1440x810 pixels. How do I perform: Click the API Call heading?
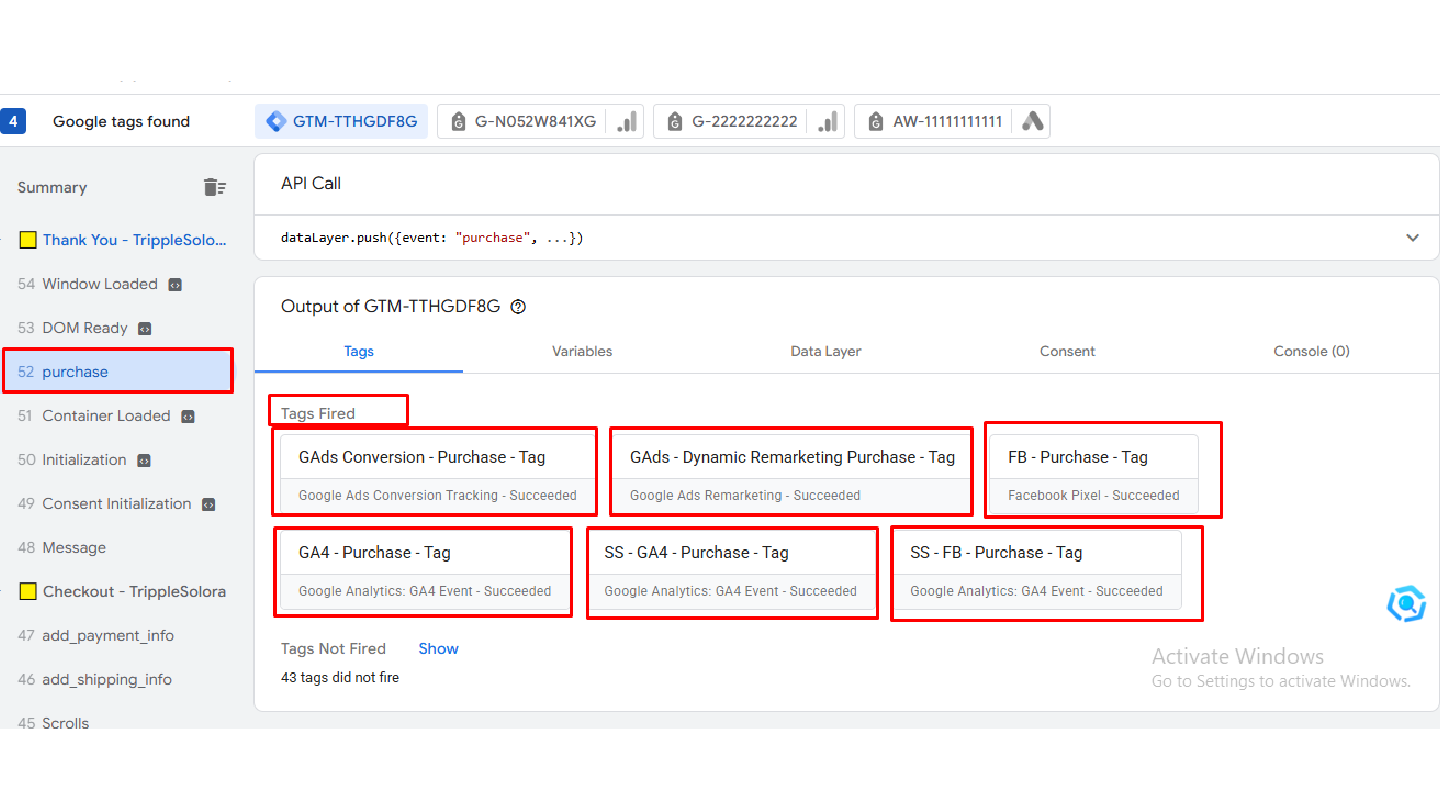(311, 183)
